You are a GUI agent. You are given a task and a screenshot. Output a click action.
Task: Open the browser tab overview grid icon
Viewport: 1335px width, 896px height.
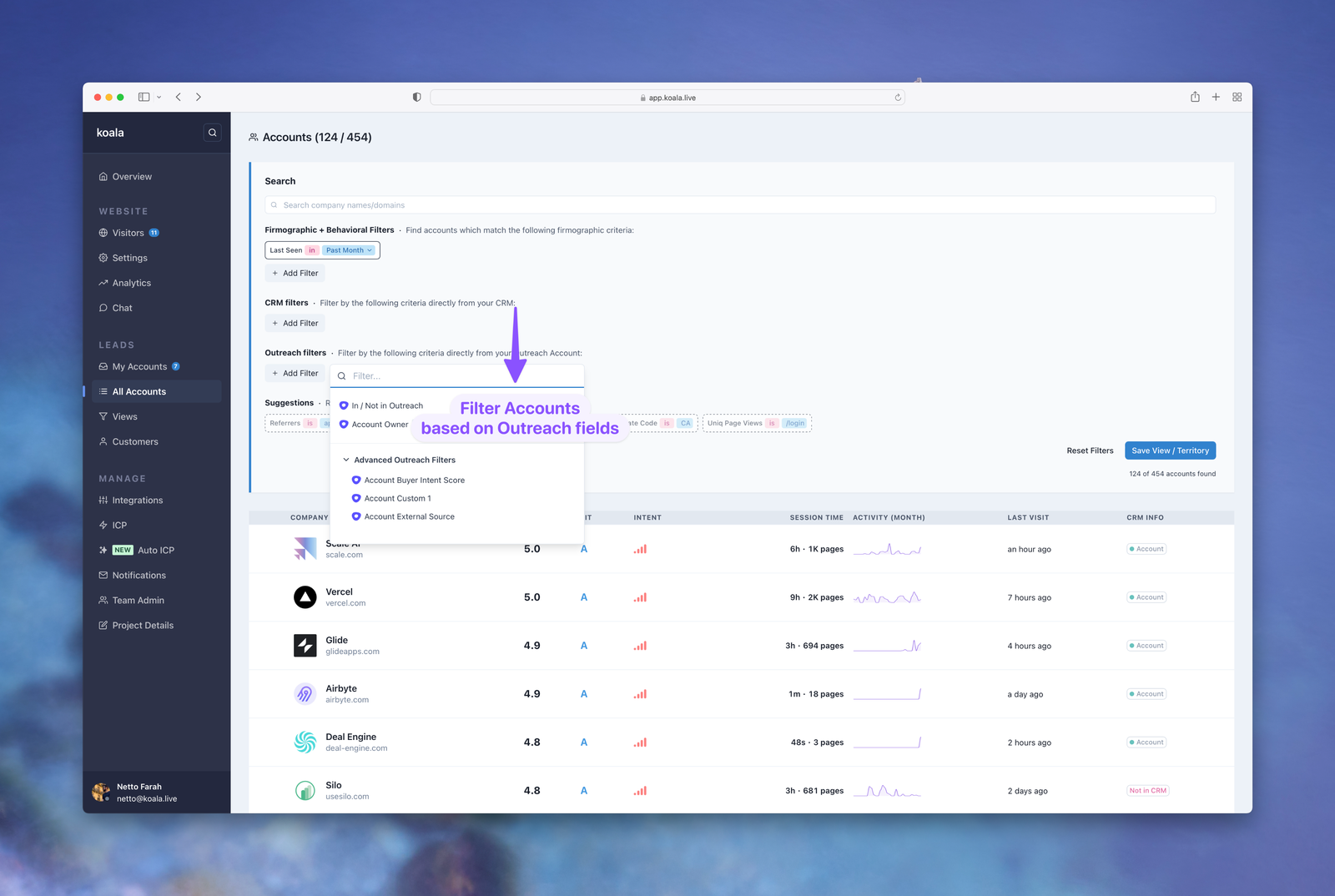click(1237, 98)
